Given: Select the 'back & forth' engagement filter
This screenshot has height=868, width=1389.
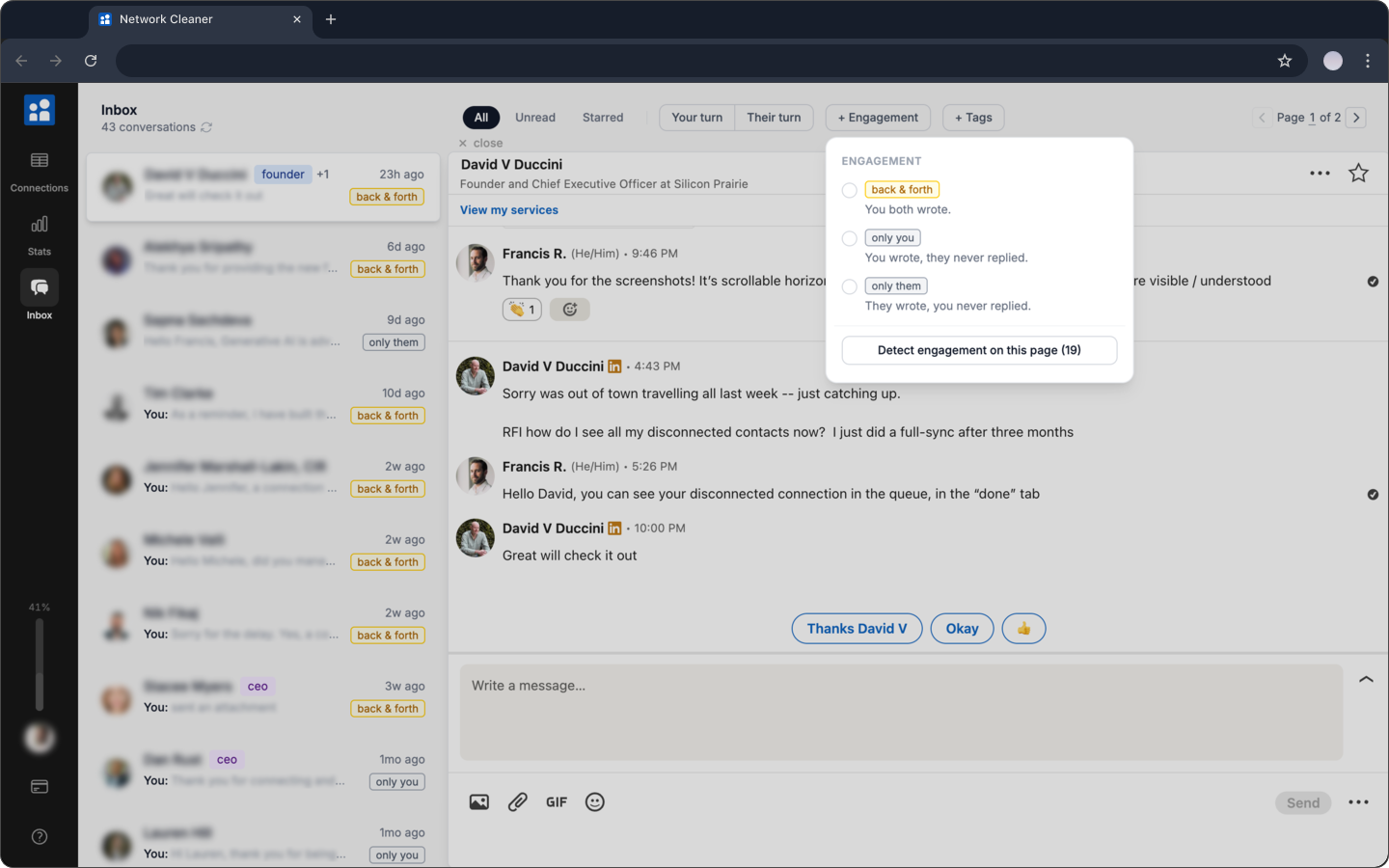Looking at the screenshot, I should click(x=850, y=191).
